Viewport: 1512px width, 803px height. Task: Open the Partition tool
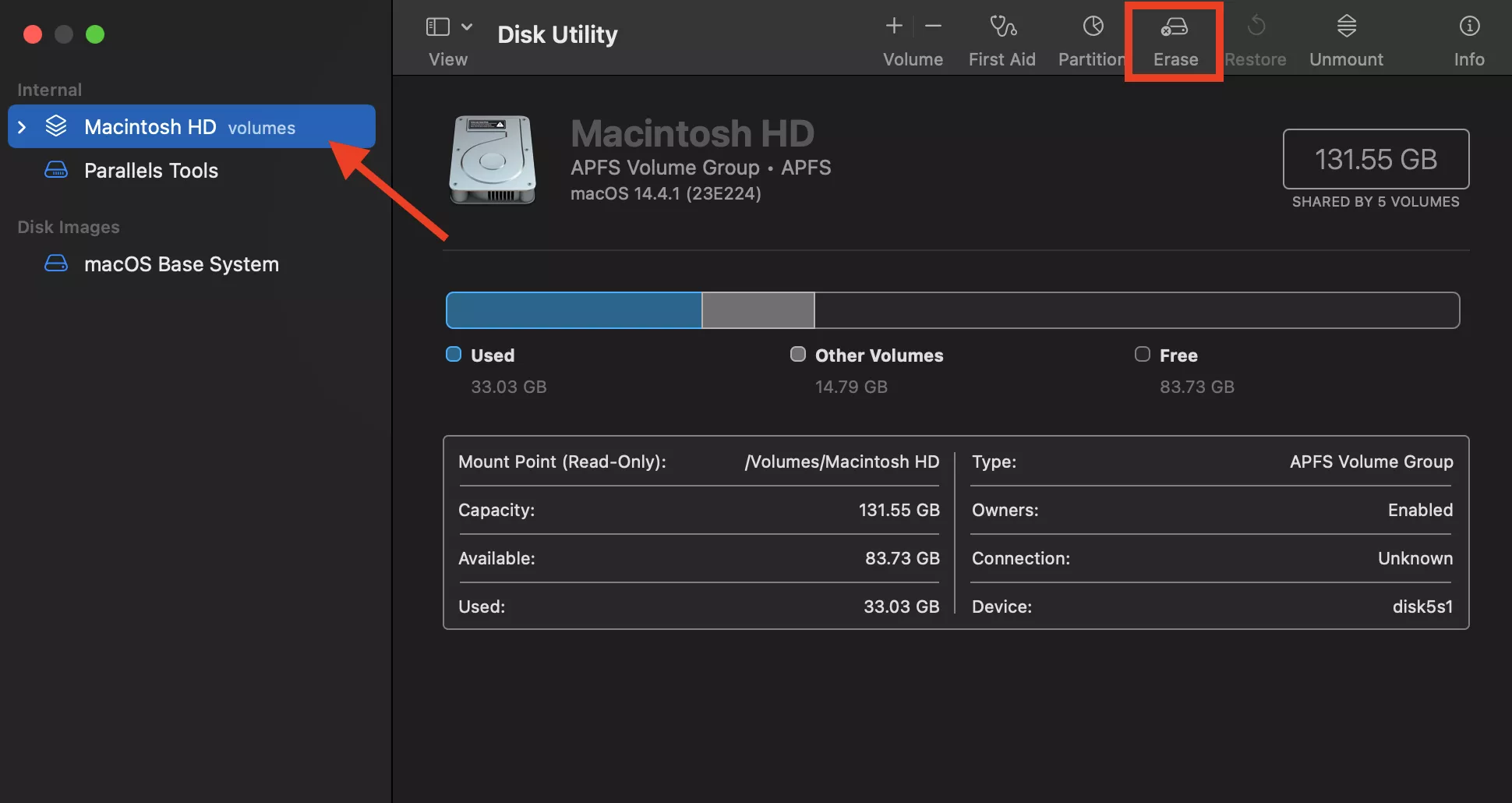[x=1093, y=27]
